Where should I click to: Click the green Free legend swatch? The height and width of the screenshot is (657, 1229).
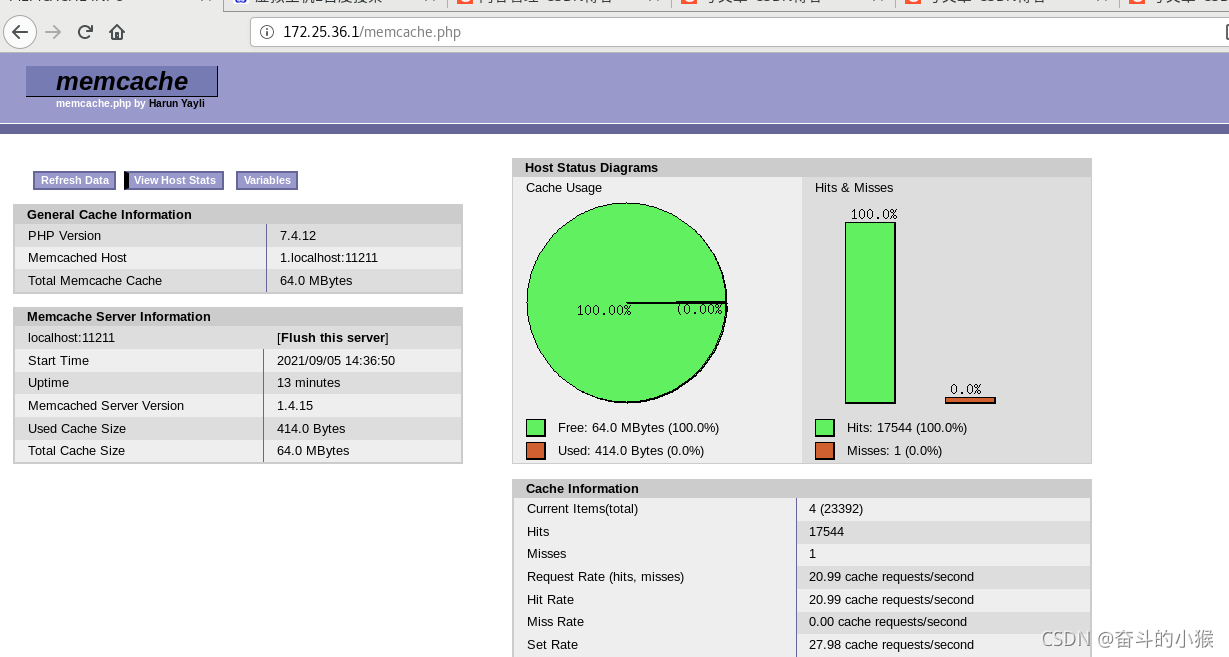[535, 428]
